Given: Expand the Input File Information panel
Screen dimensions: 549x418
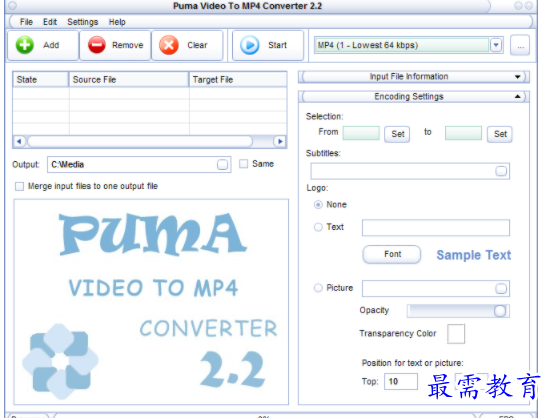Looking at the screenshot, I should [x=414, y=77].
